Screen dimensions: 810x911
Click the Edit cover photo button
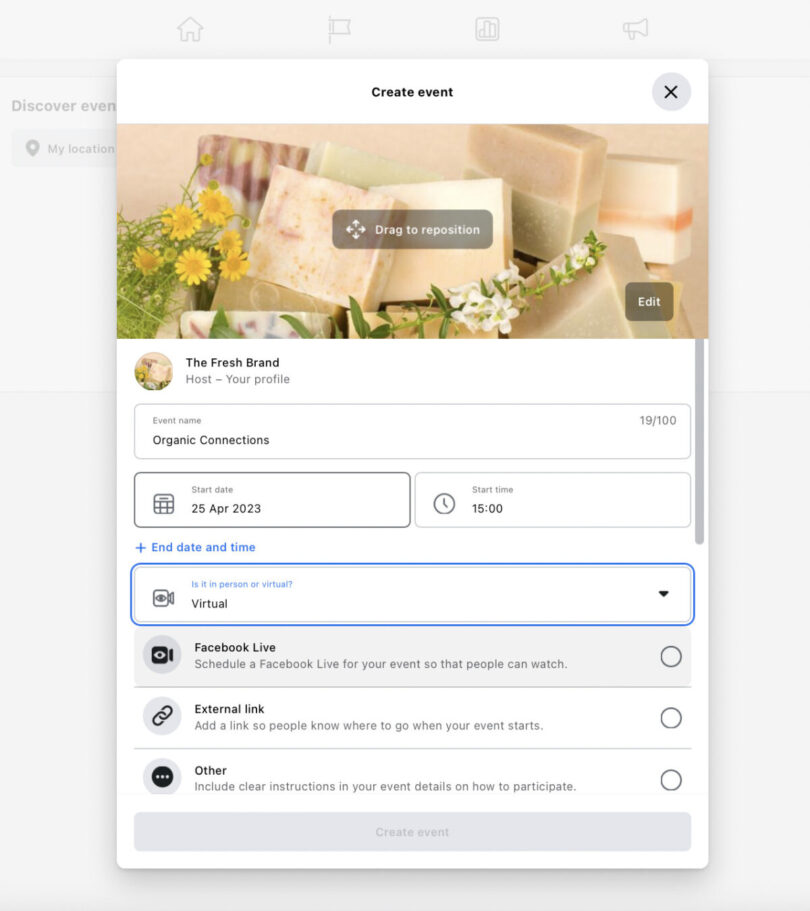click(649, 302)
